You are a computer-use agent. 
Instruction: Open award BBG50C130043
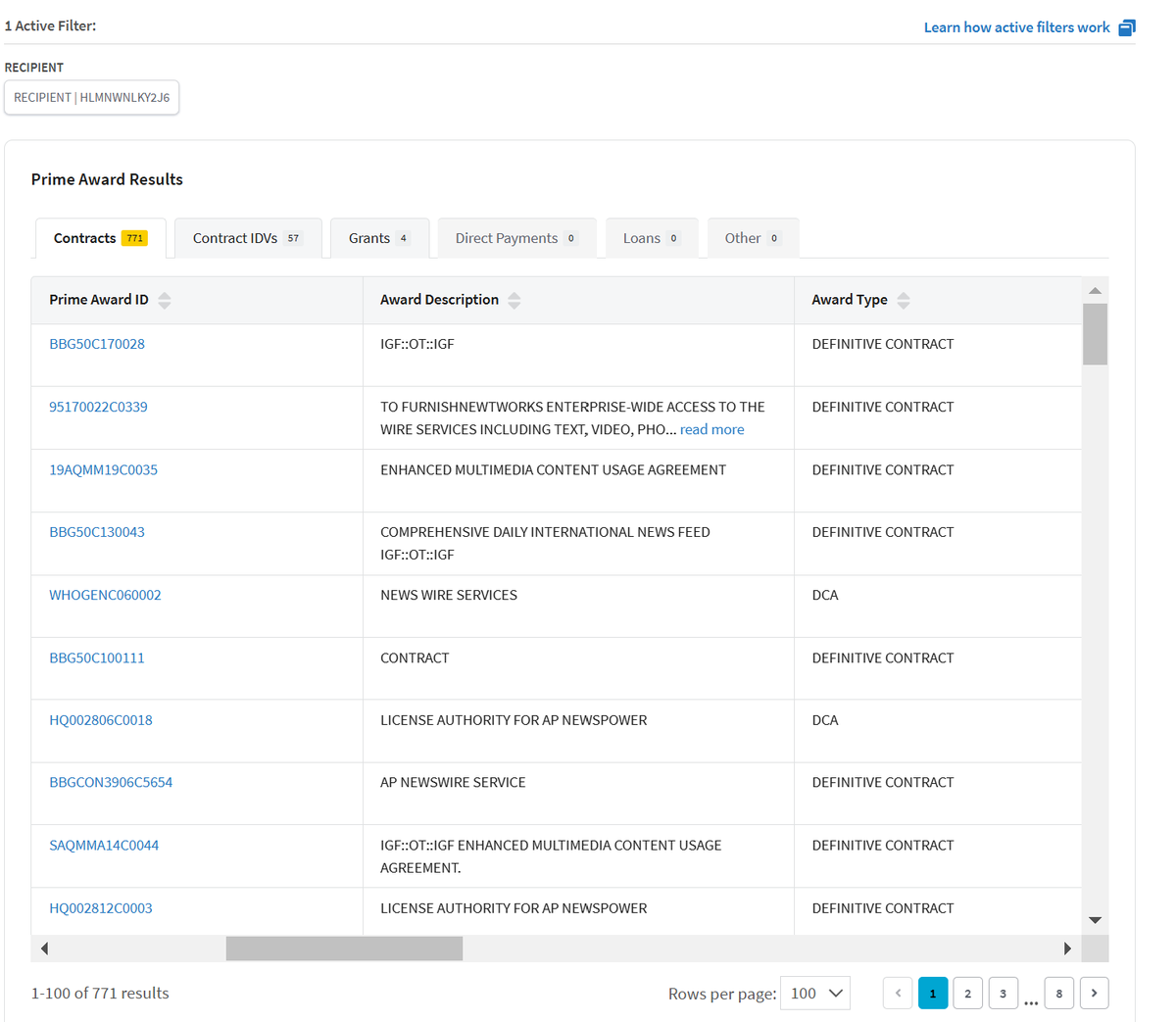[97, 532]
